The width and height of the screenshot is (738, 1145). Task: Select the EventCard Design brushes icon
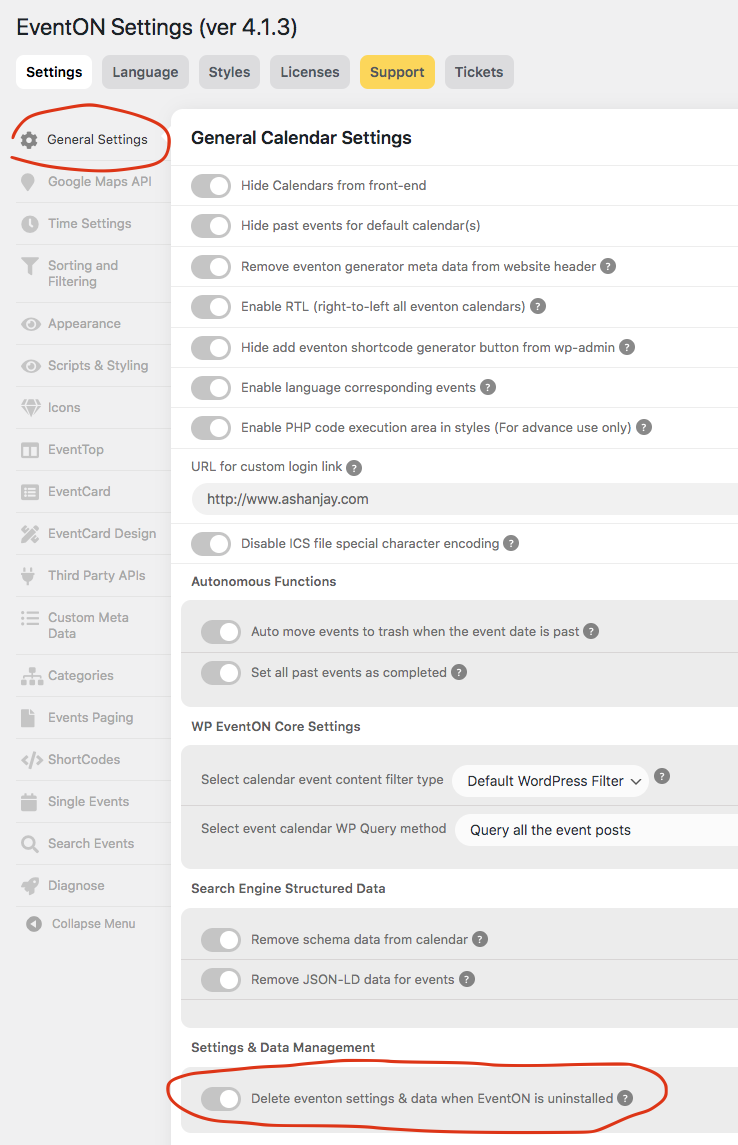[30, 533]
